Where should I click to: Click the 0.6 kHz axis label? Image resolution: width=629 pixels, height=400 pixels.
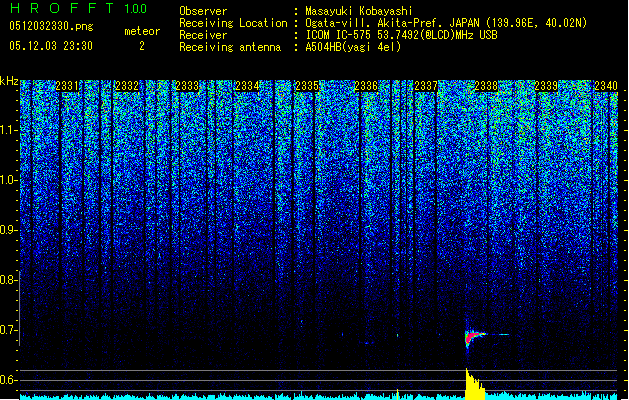pyautogui.click(x=9, y=380)
